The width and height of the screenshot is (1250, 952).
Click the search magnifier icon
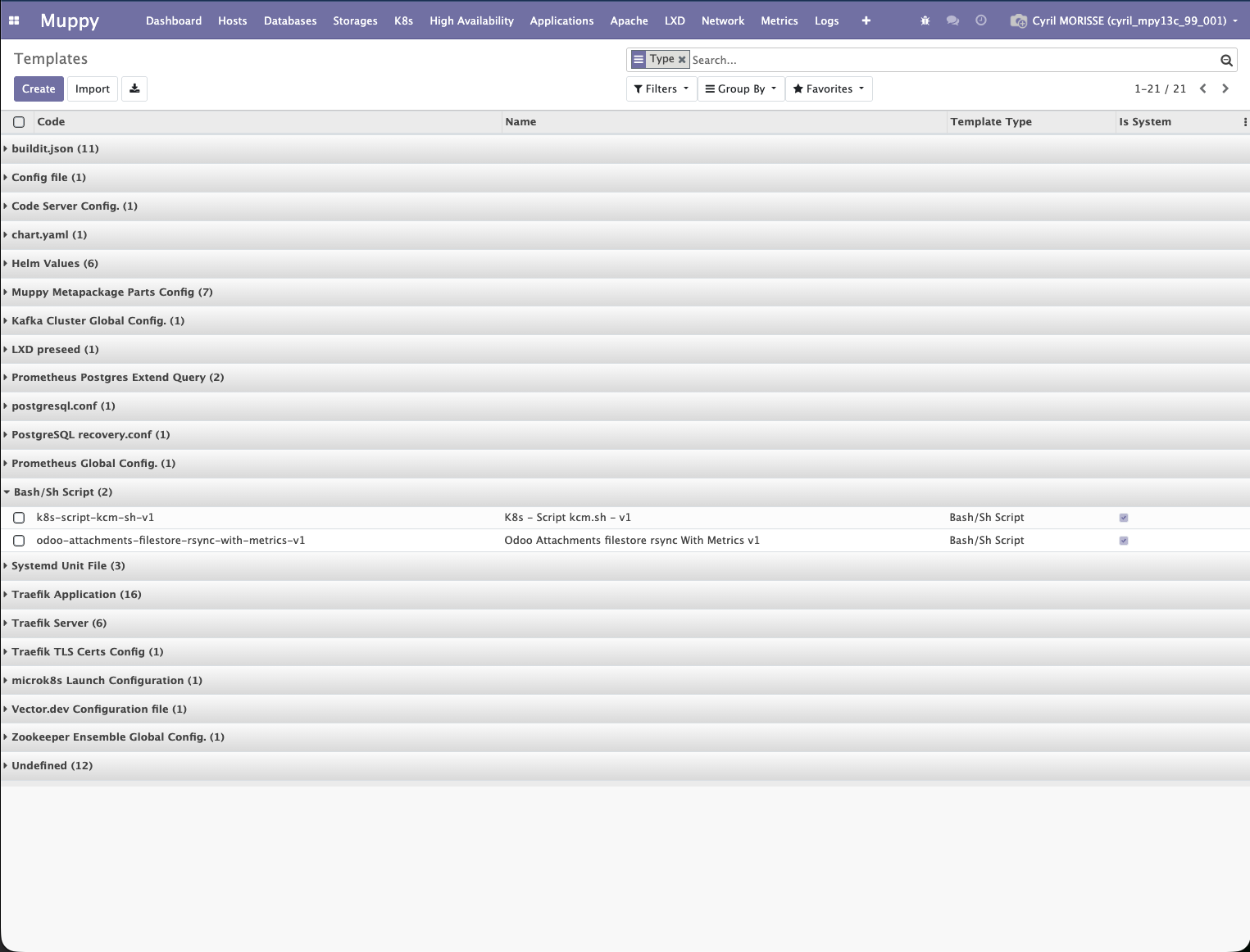click(1226, 60)
